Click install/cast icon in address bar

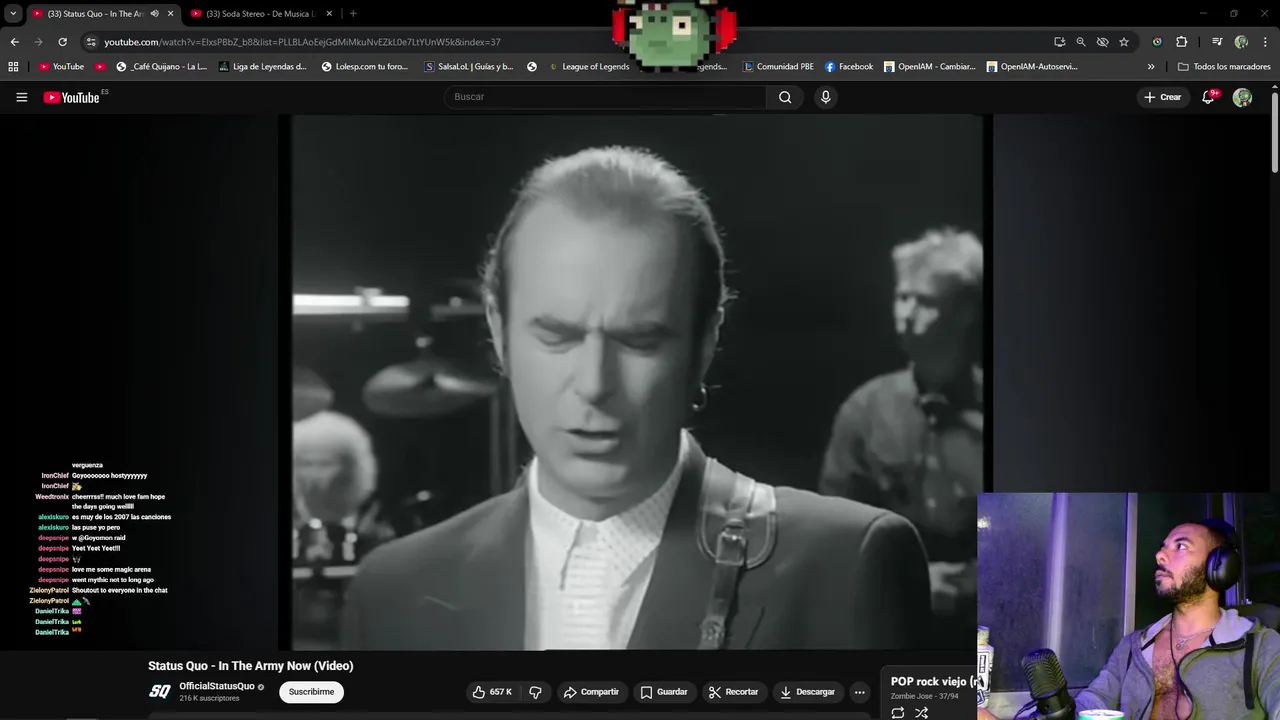point(1059,42)
